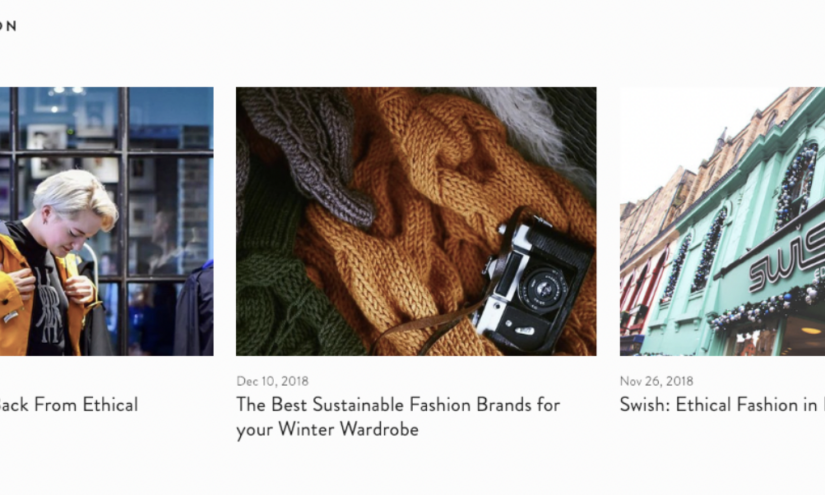Open the Swish green storefront thumbnail
Image resolution: width=825 pixels, height=495 pixels.
(722, 221)
